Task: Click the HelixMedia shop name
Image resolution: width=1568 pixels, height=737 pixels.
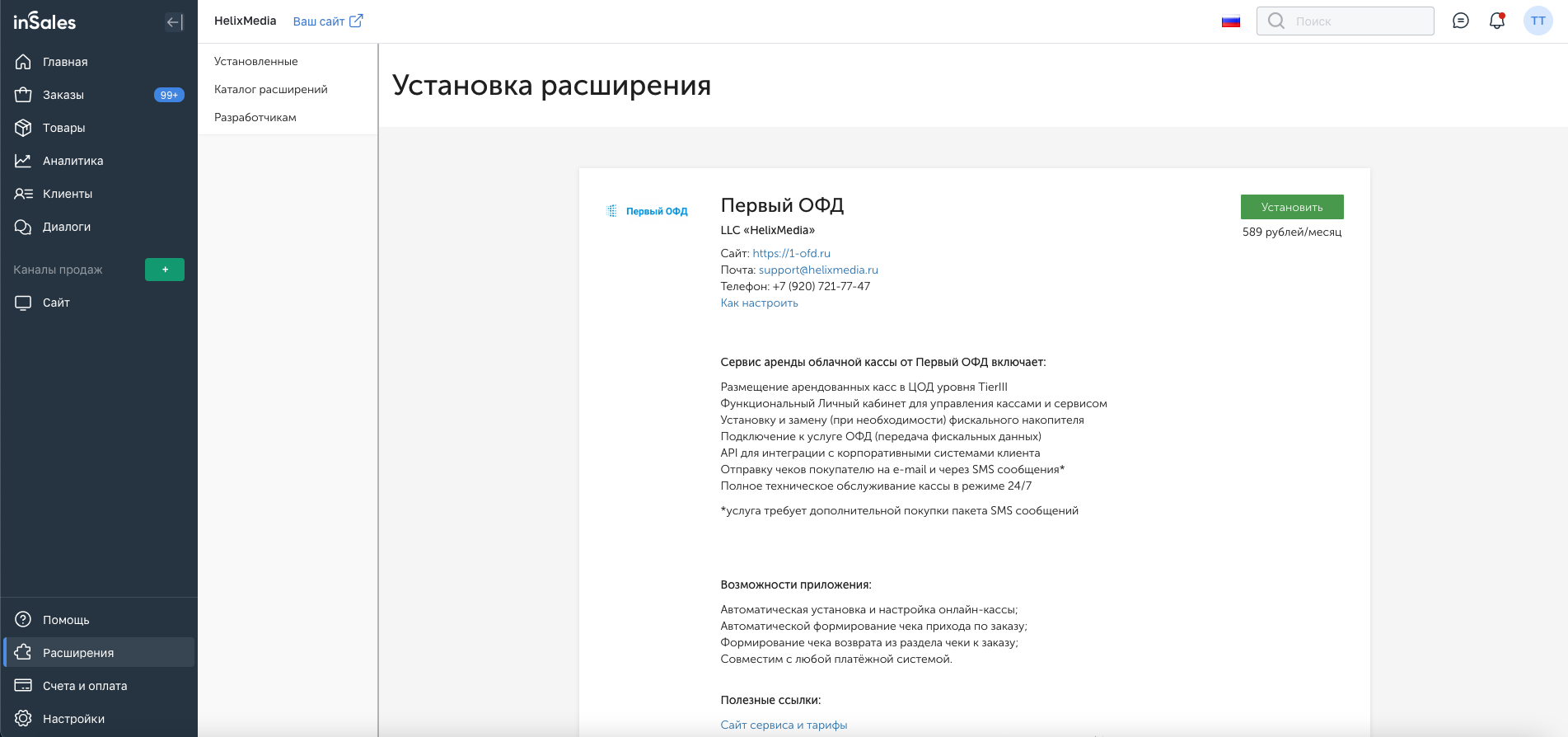Action: tap(245, 21)
